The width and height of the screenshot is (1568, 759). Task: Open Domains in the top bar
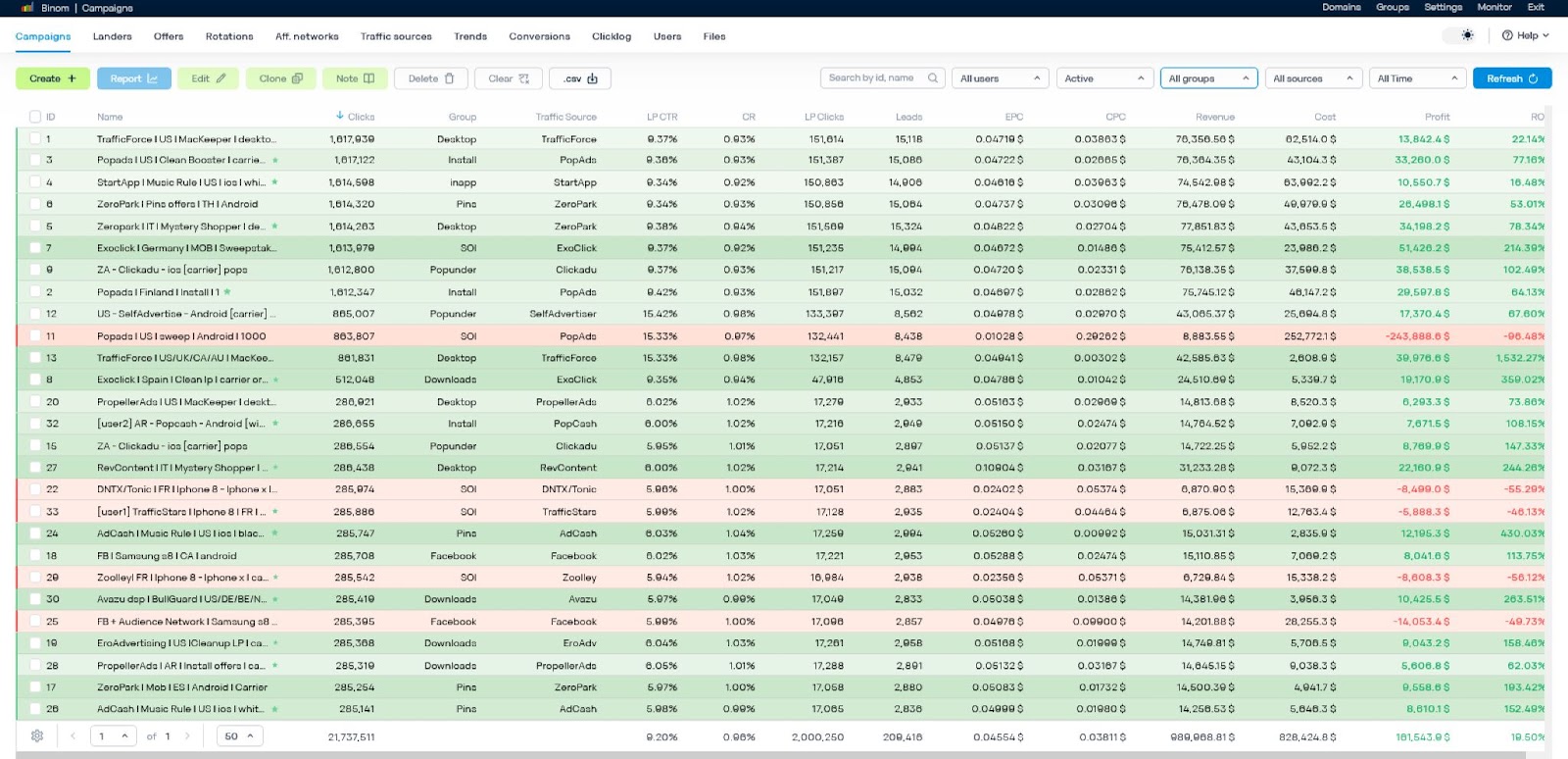[1341, 7]
